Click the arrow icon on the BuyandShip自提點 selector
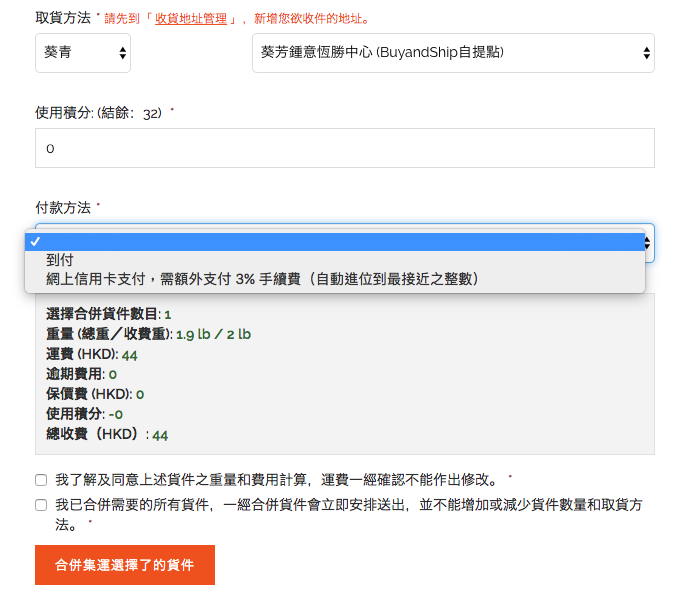This screenshot has width=693, height=596. click(x=647, y=52)
